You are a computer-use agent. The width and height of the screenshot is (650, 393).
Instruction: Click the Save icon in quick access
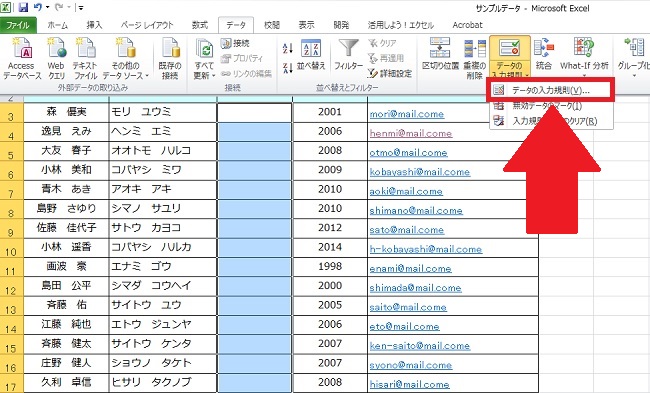point(23,7)
